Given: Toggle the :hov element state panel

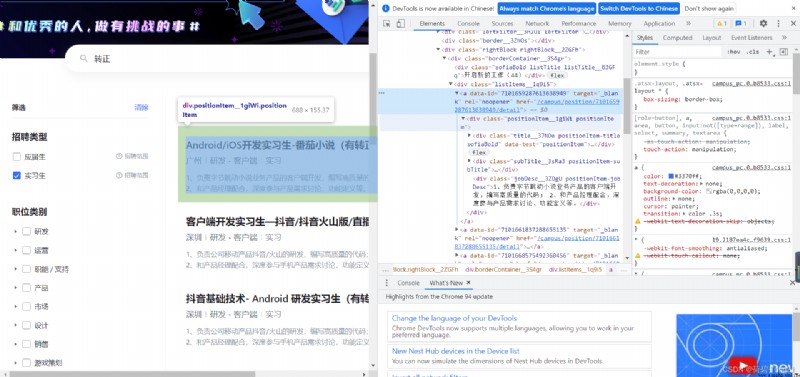Looking at the screenshot, I should coord(734,52).
